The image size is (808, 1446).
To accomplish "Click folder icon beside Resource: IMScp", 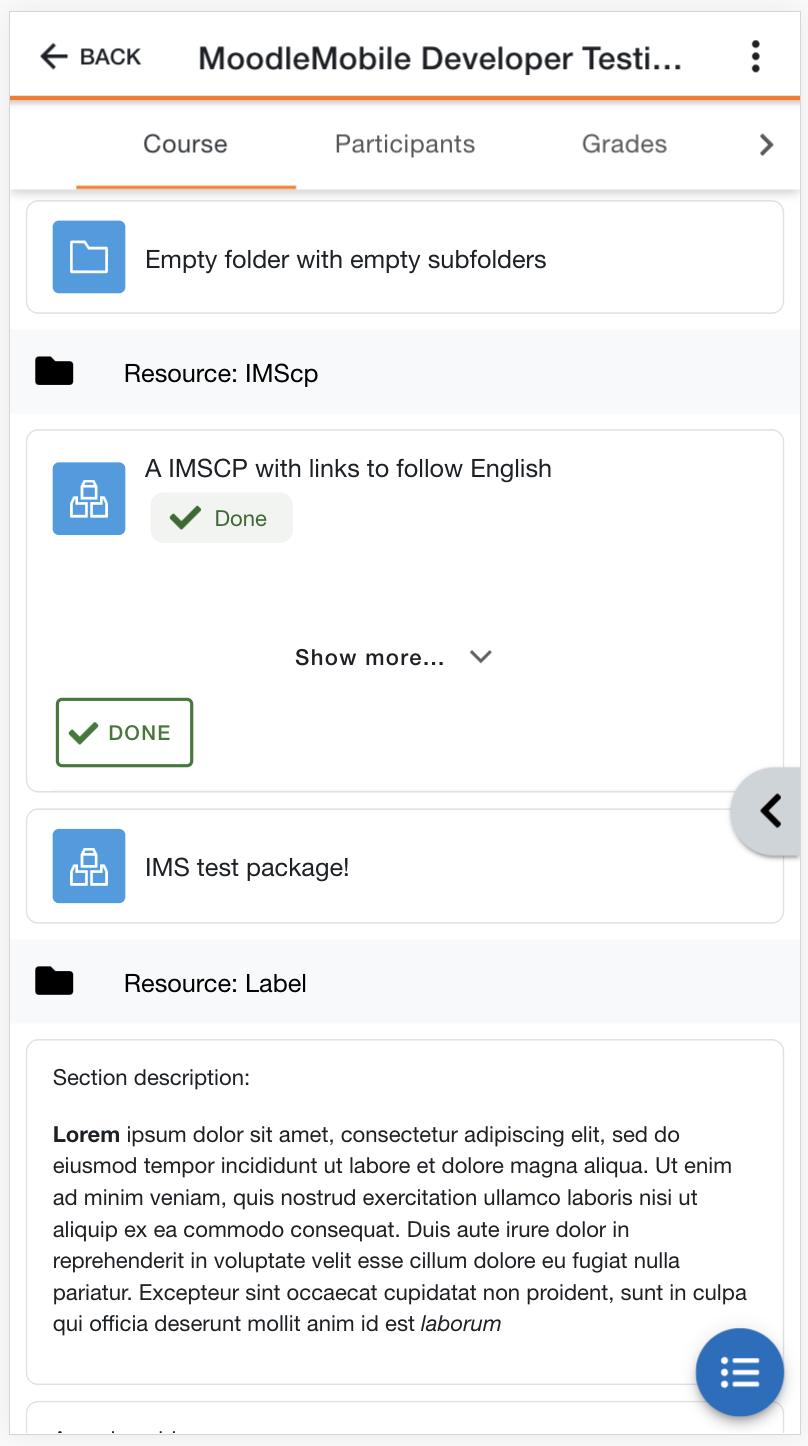I will point(54,371).
